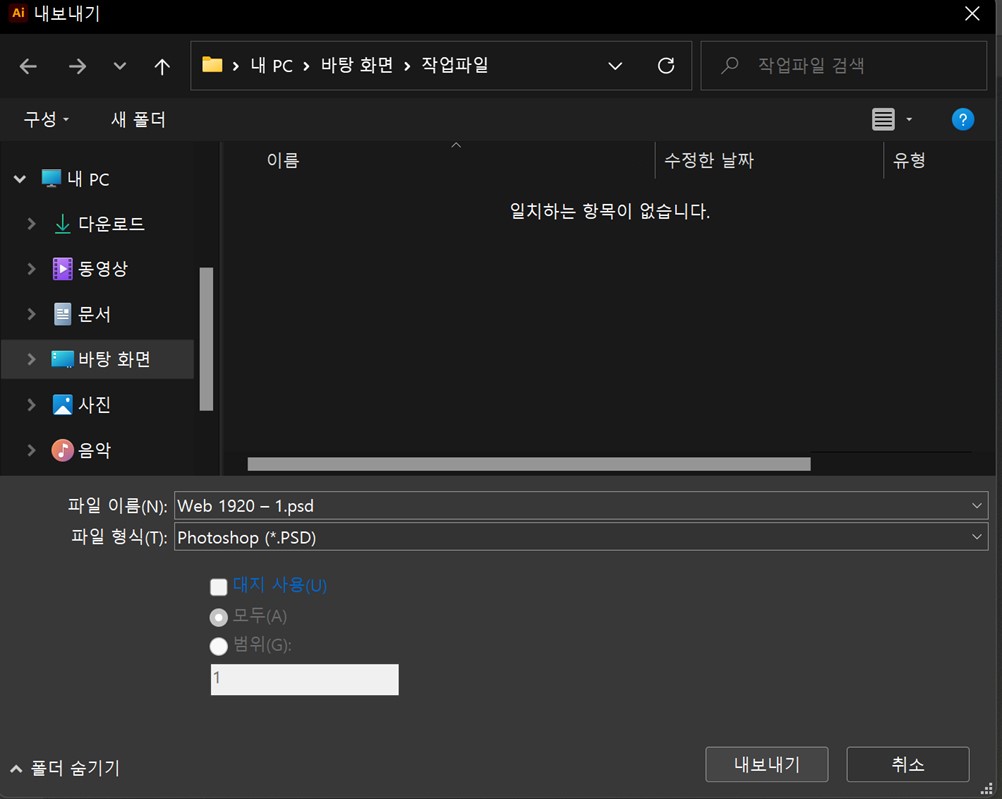
Task: Click the 작업파일 검색 search field
Action: coord(844,65)
